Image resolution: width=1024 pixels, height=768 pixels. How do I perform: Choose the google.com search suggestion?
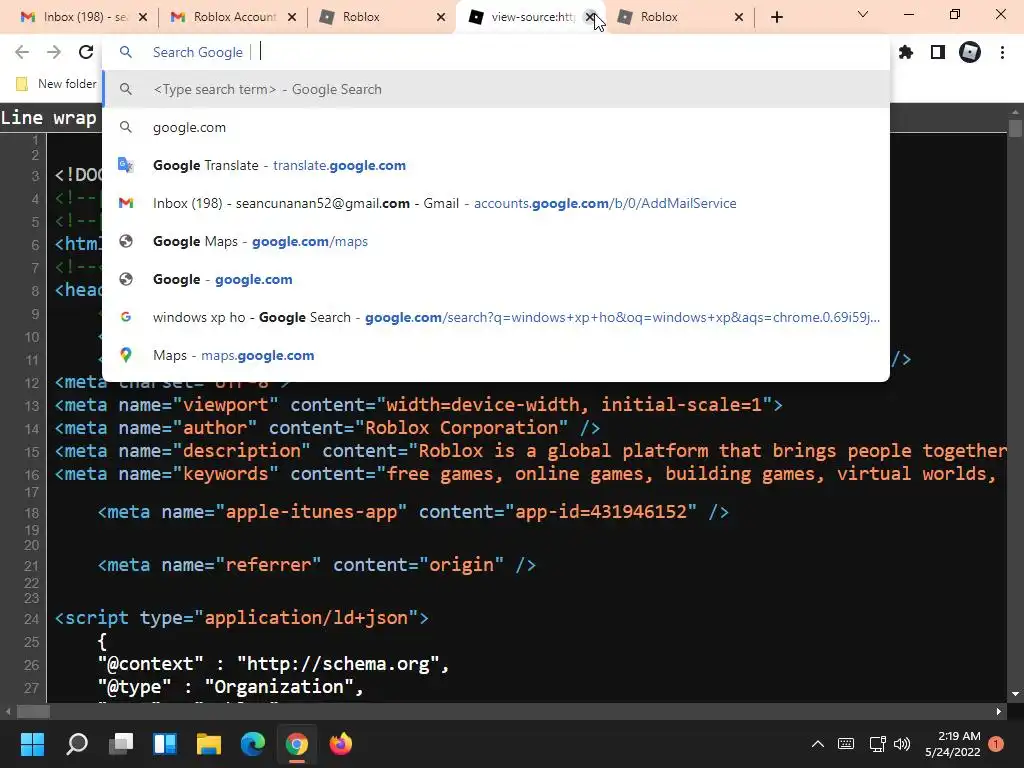coord(496,127)
